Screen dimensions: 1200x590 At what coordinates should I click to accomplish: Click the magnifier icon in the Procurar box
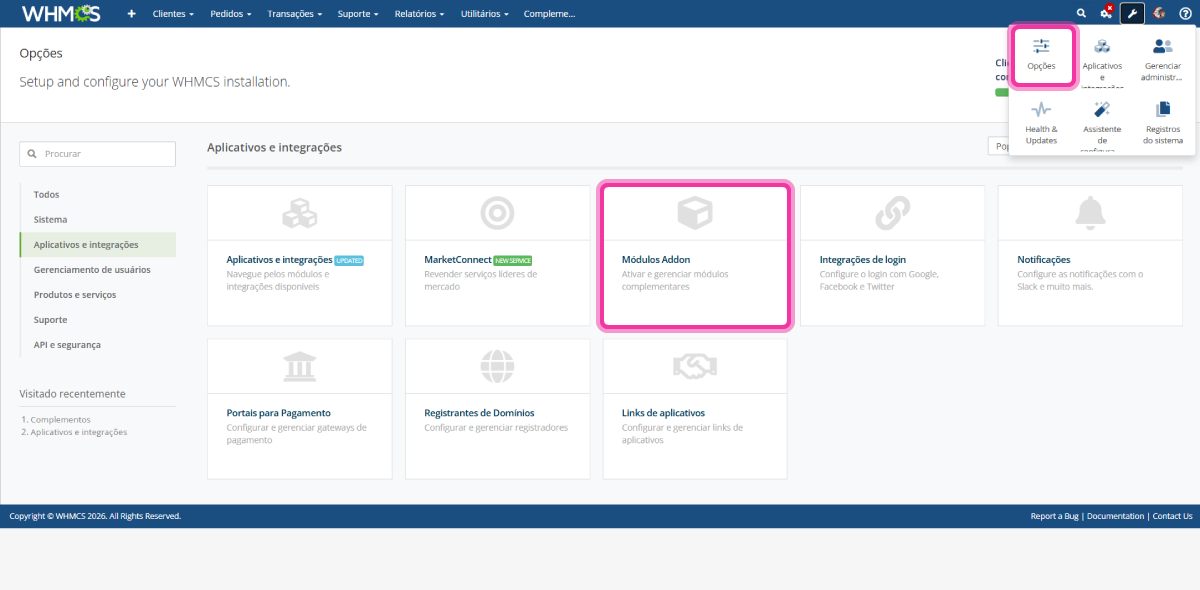pos(34,154)
